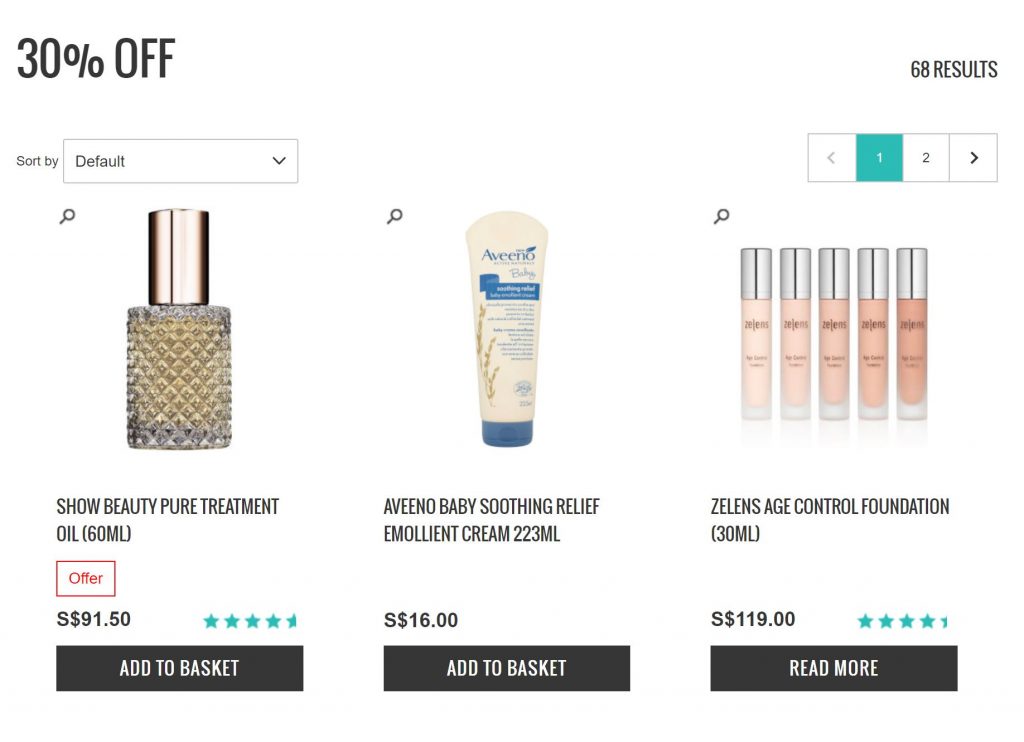Click the previous page arrow
The image size is (1024, 742).
click(832, 158)
